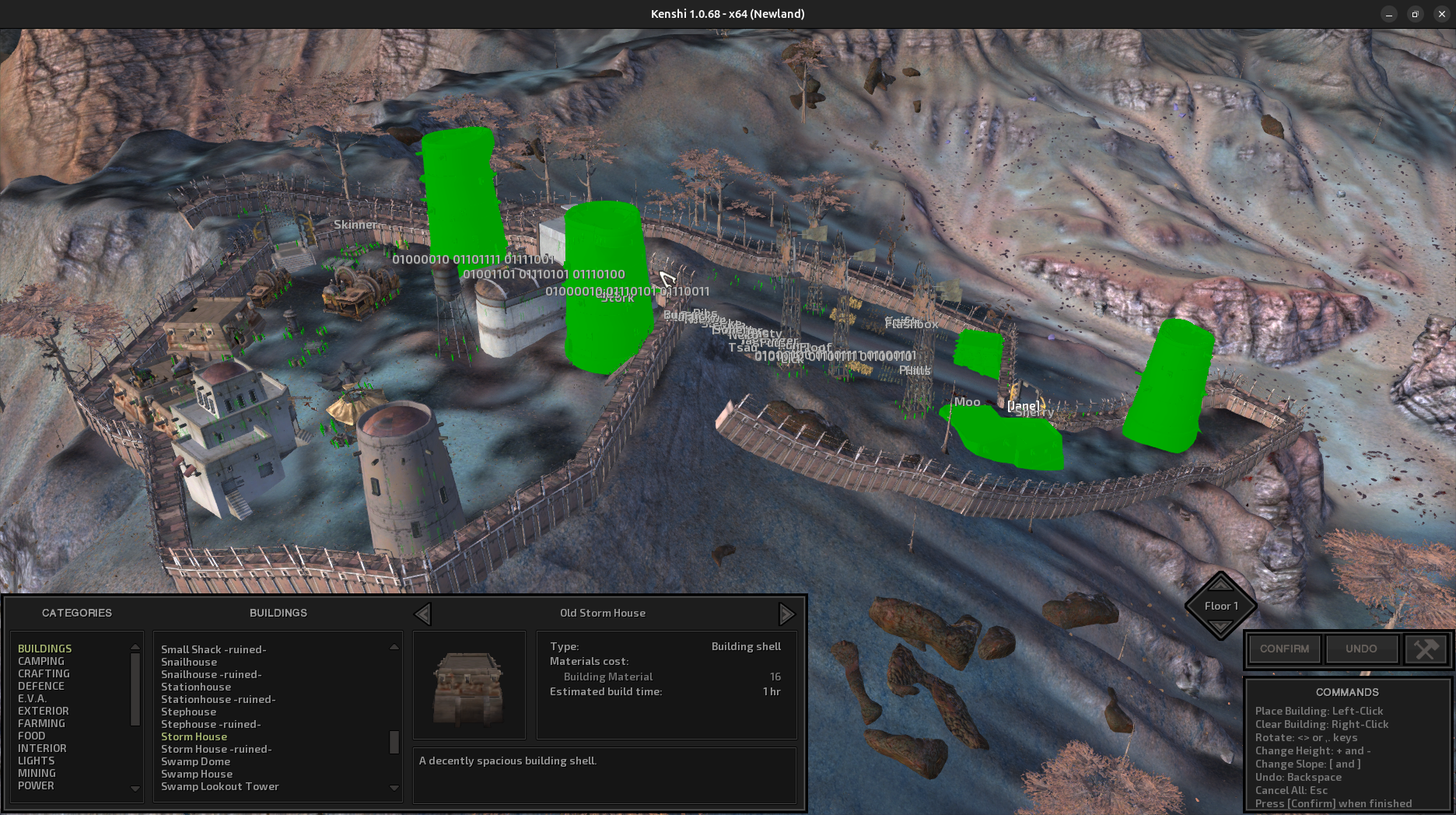Click the rightmost green building ghost

[1168, 387]
